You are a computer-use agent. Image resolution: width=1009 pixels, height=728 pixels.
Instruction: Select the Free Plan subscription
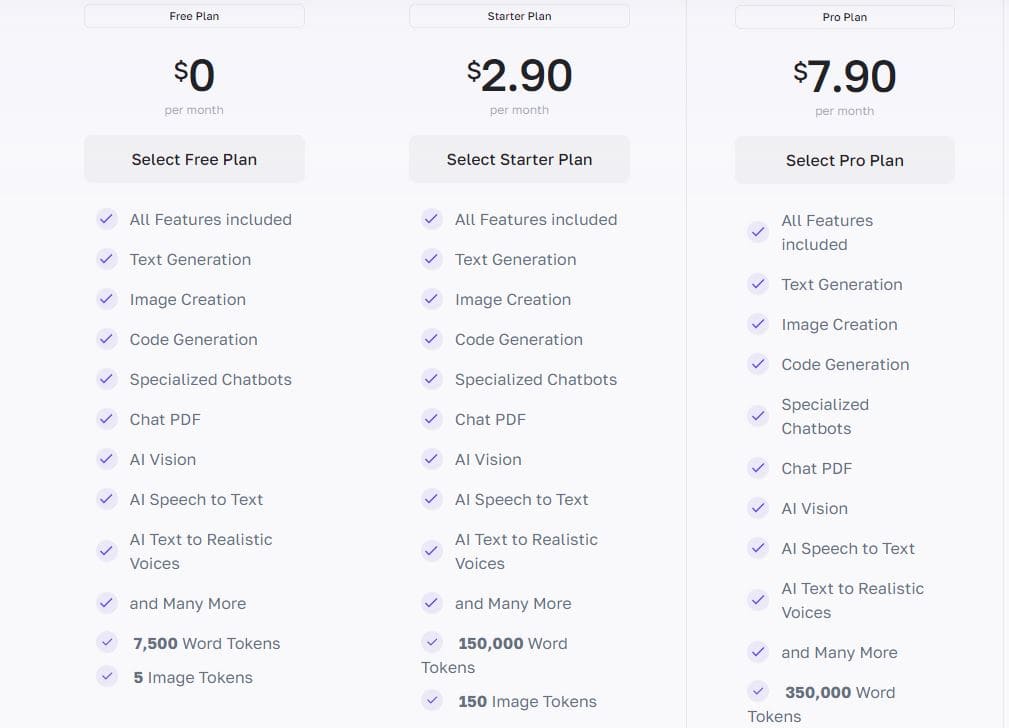tap(194, 158)
